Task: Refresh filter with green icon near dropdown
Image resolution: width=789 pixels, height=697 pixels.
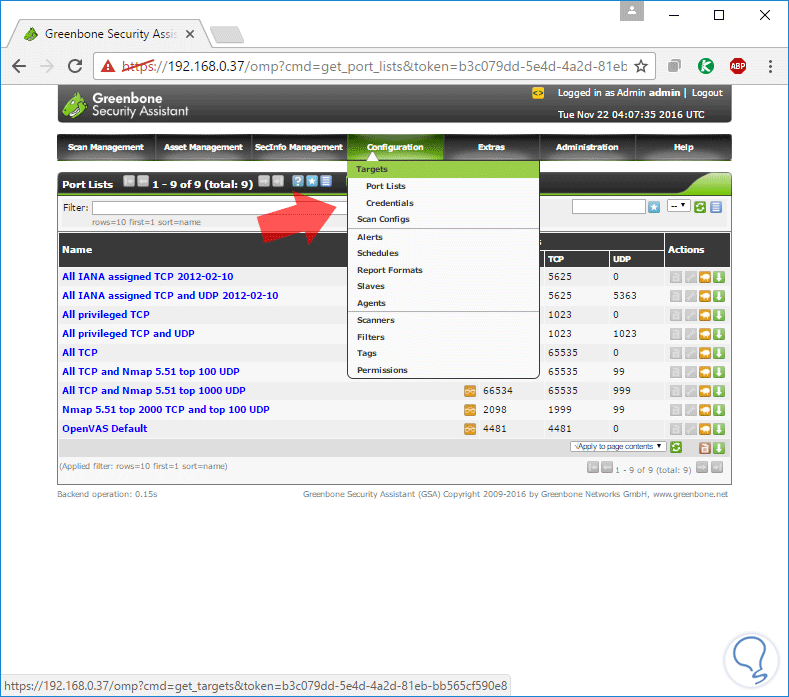Action: click(x=699, y=207)
